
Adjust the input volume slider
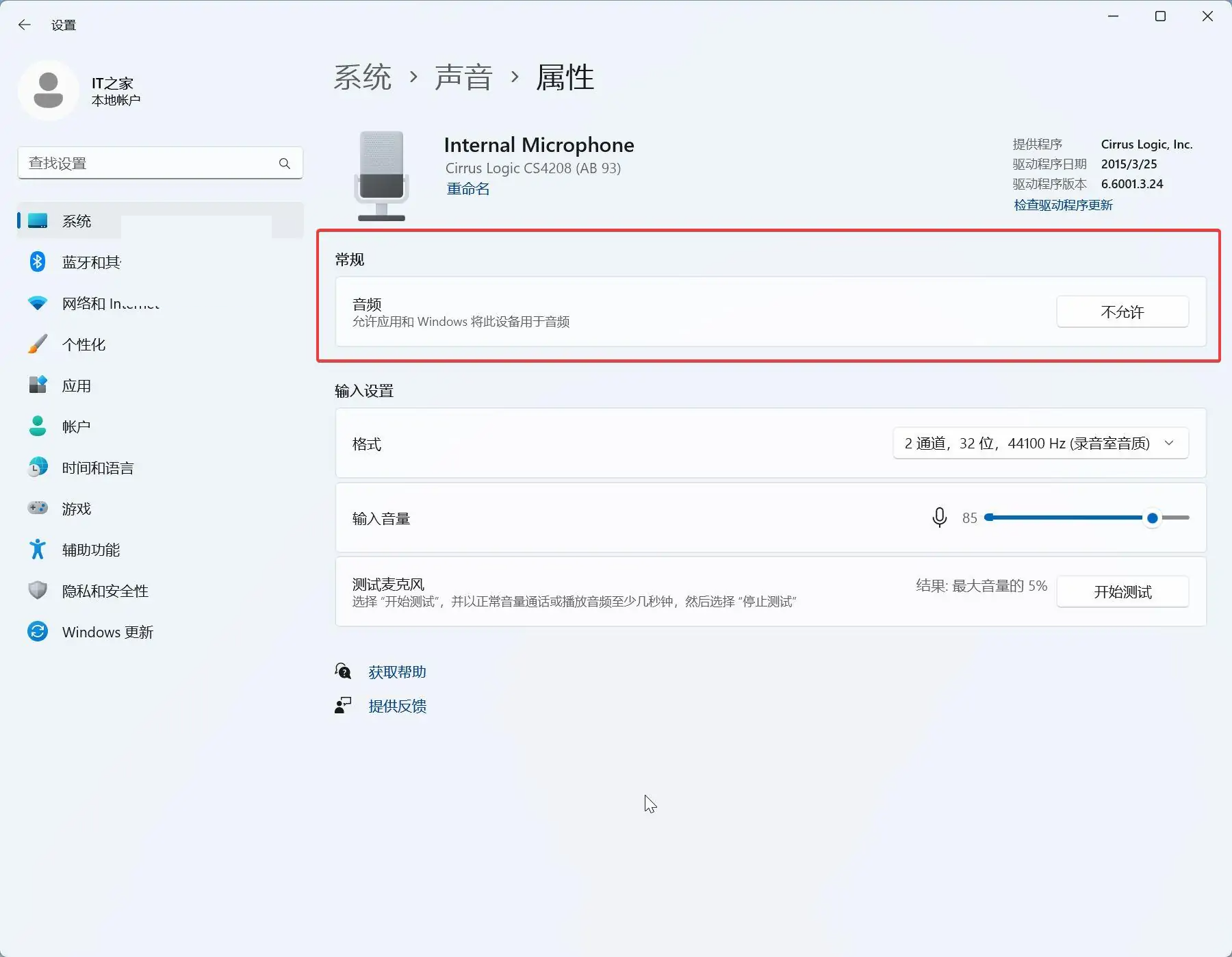(1152, 518)
